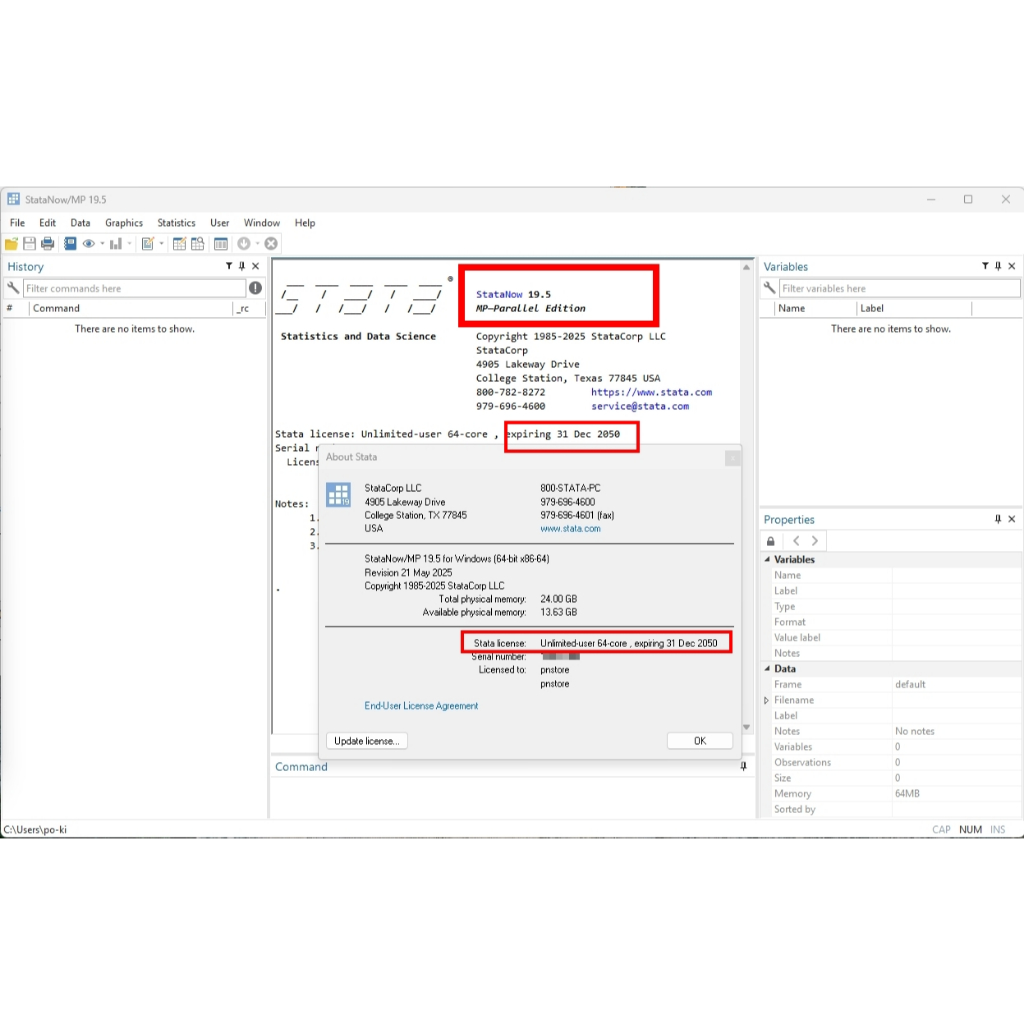This screenshot has height=1024, width=1024.
Task: Open the Data Editor (Browse) icon
Action: [x=198, y=244]
